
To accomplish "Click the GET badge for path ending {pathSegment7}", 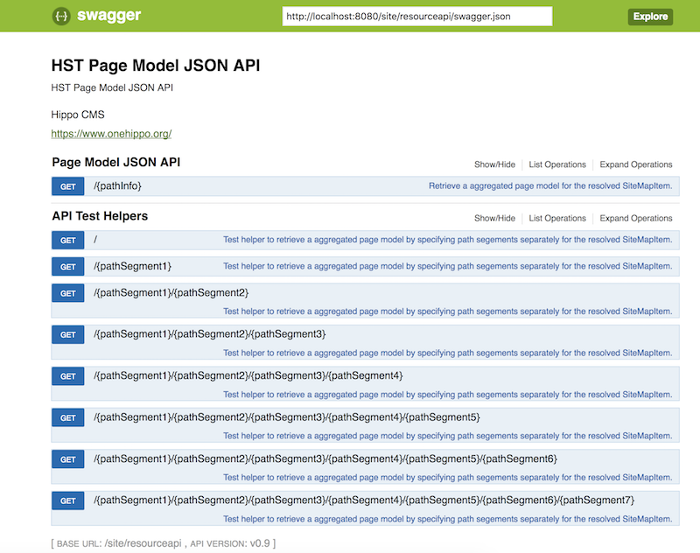I will click(68, 501).
